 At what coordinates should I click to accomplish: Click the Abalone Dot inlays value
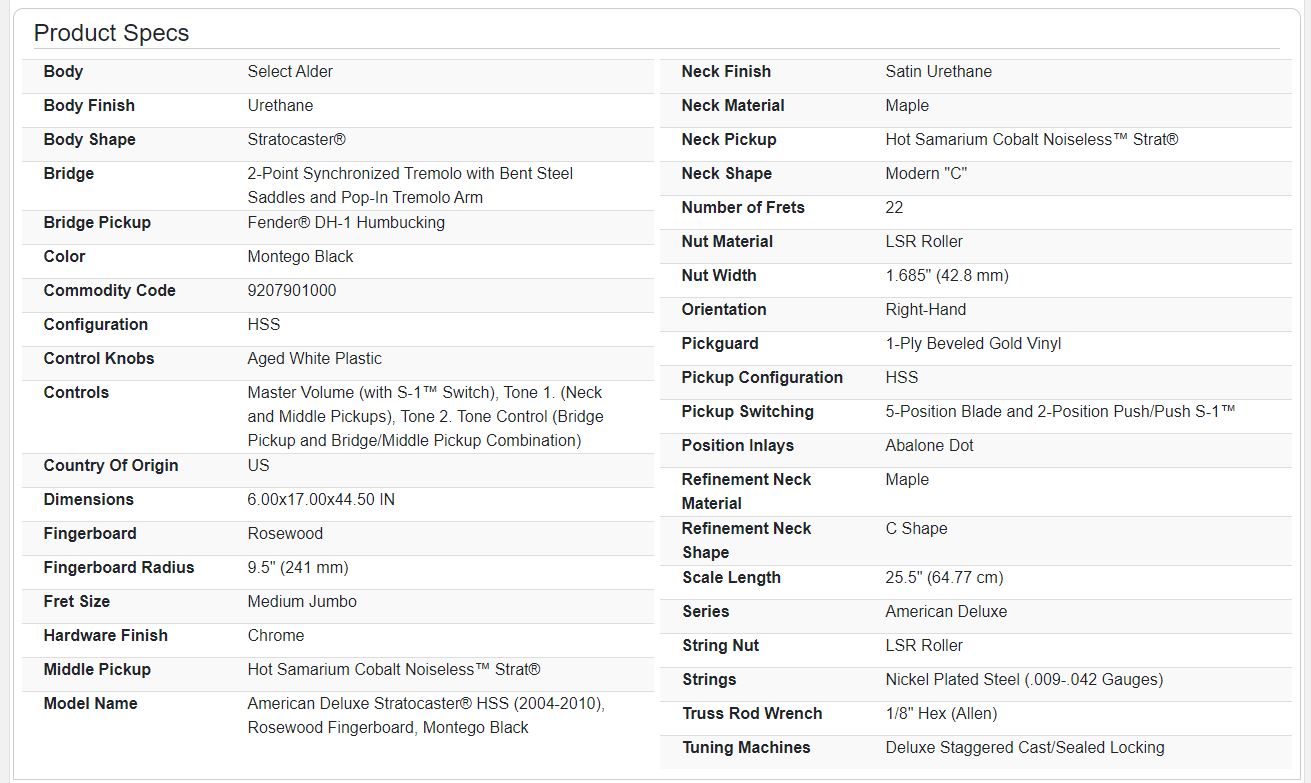point(929,446)
